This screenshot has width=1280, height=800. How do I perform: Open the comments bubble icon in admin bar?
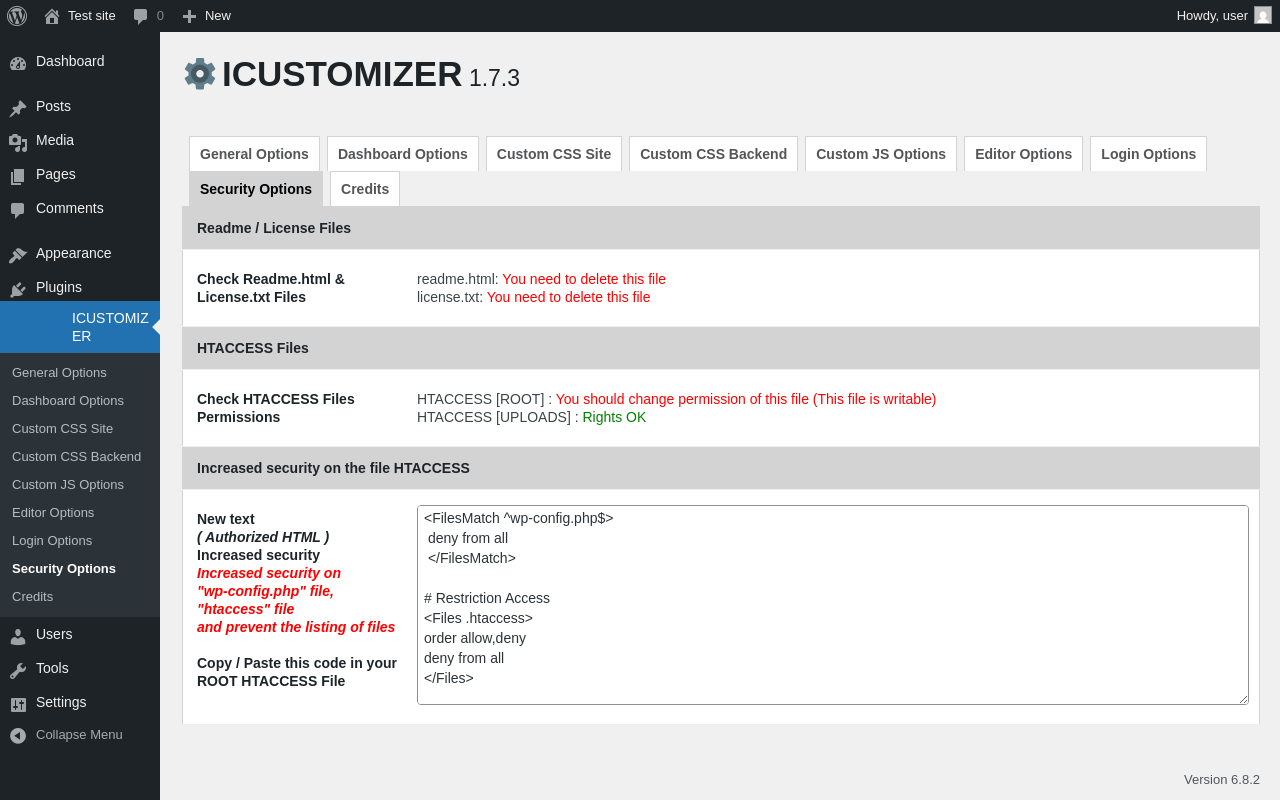pos(141,16)
